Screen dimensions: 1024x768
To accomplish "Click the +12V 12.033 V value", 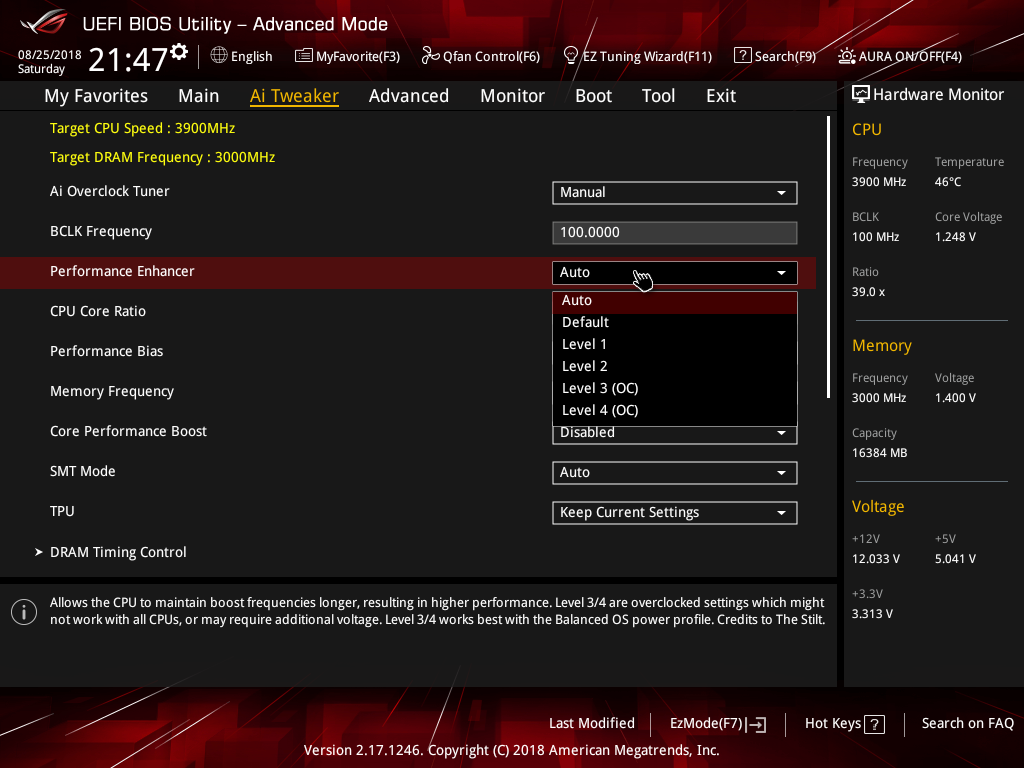I will (876, 559).
